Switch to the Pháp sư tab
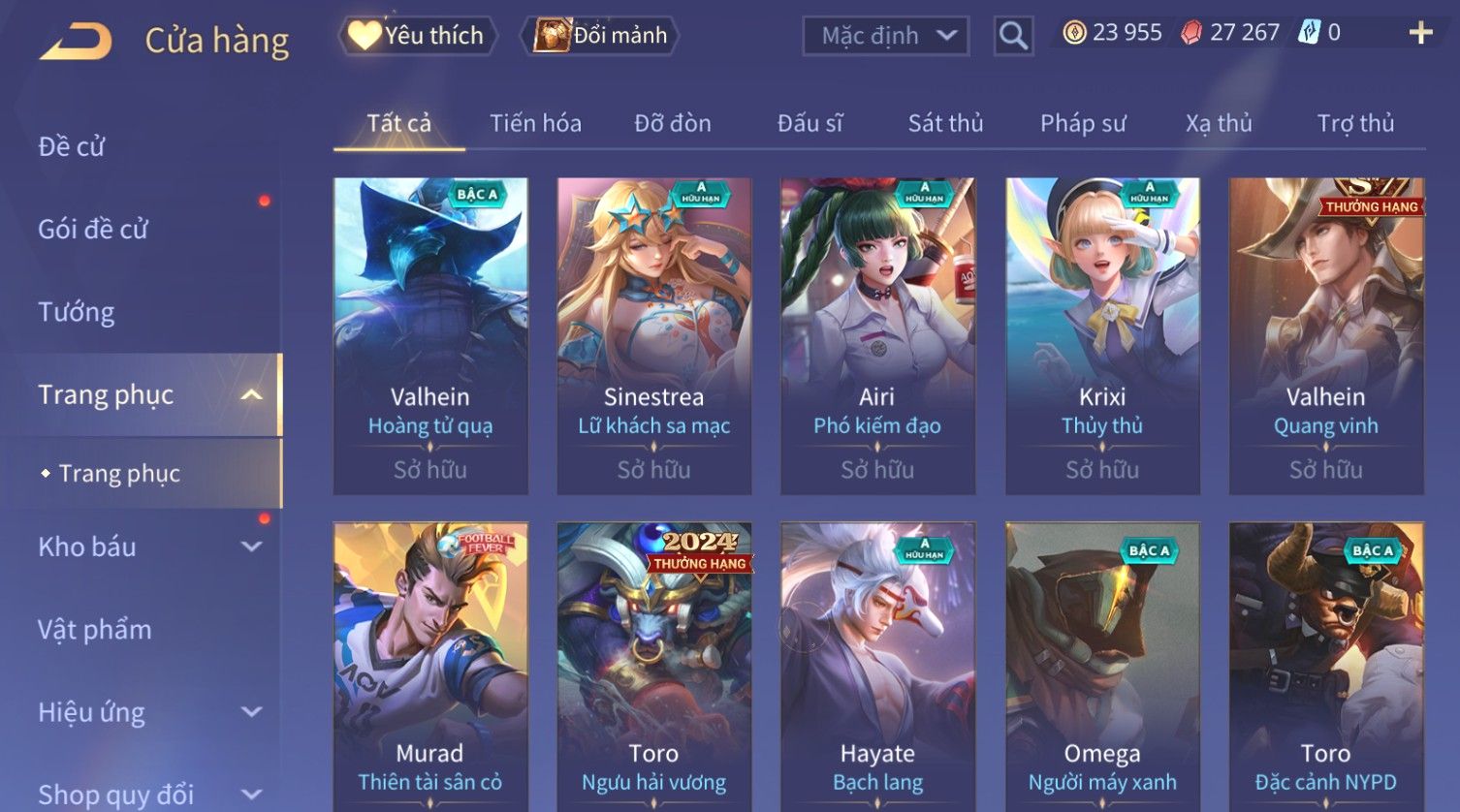 1083,123
